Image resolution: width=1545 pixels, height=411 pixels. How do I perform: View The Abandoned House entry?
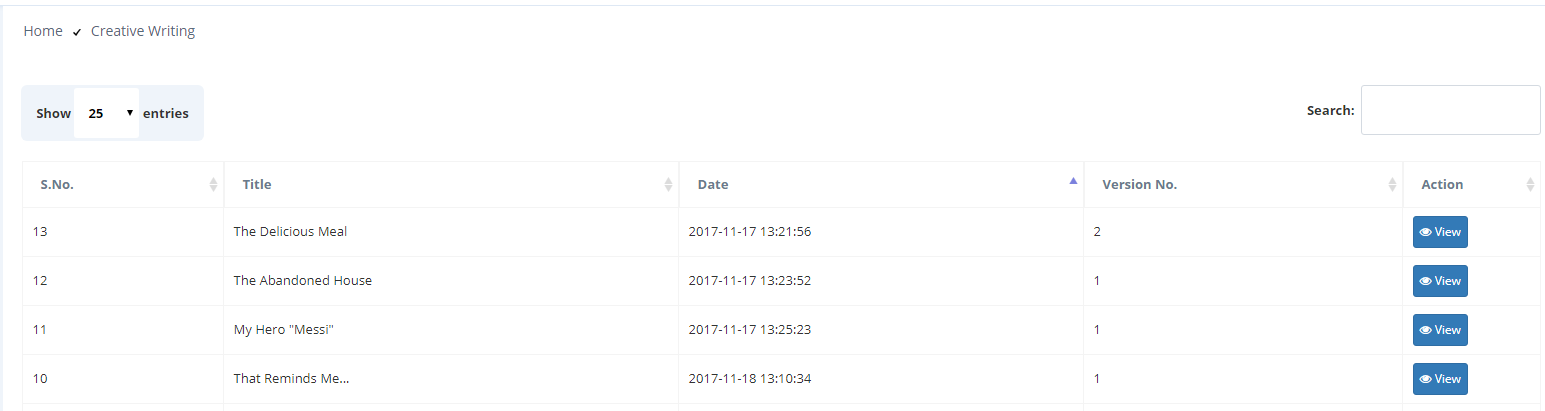1440,281
